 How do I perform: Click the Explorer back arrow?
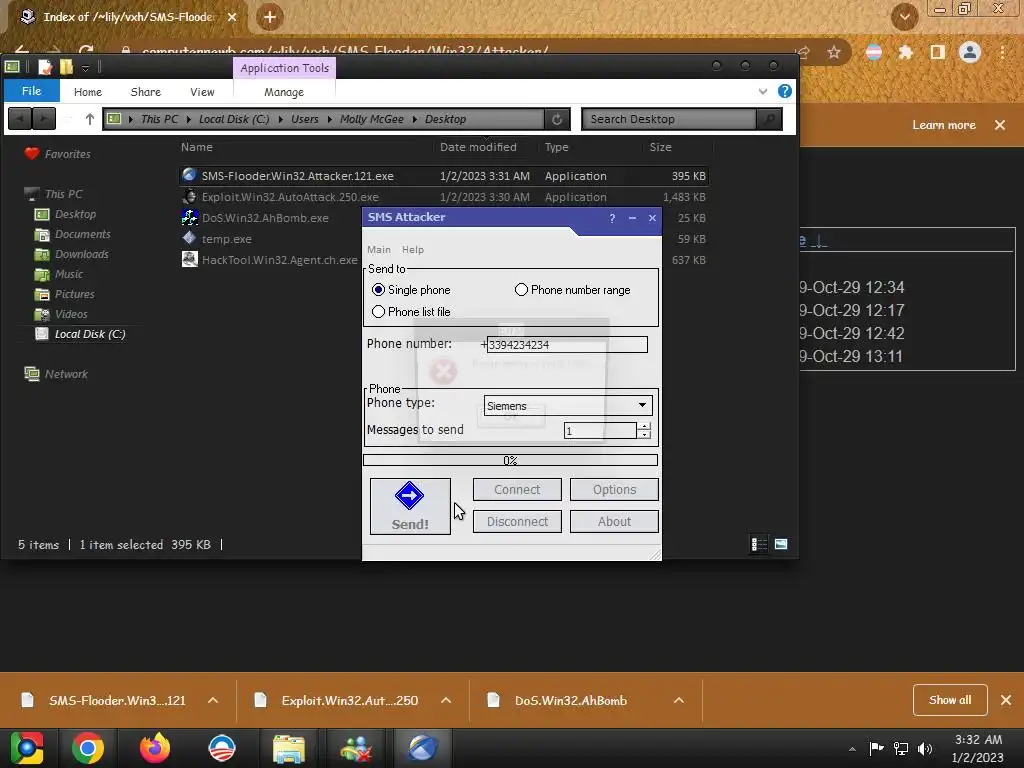(20, 119)
